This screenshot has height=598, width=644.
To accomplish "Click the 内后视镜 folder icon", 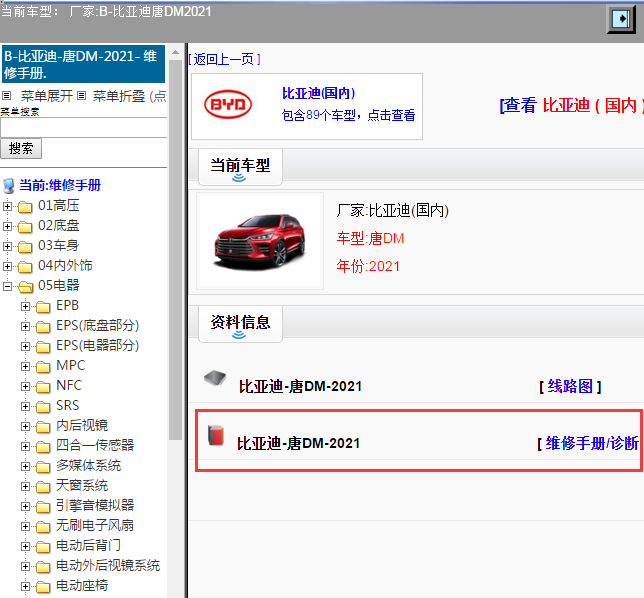I will click(43, 427).
